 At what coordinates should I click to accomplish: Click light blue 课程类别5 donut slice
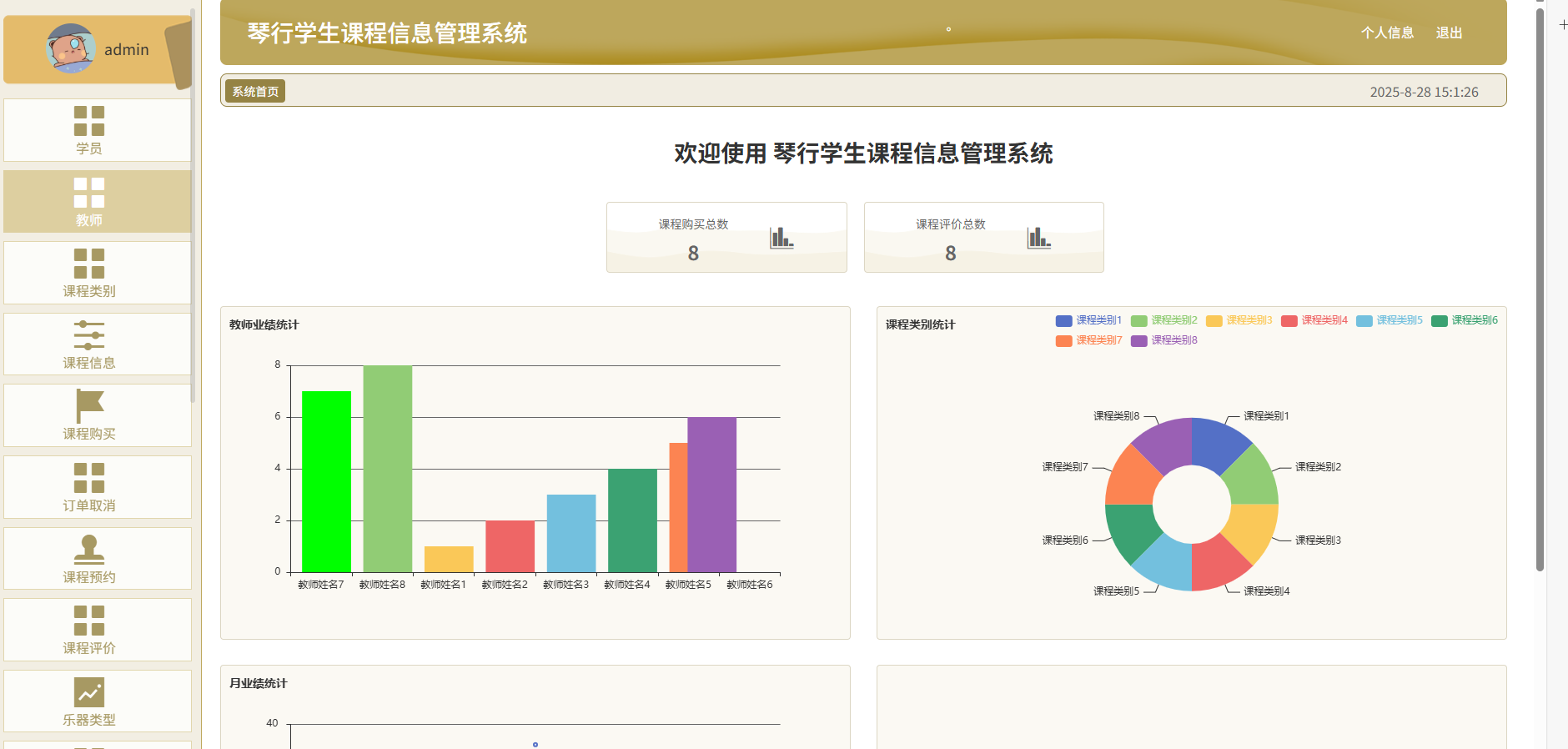pyautogui.click(x=1166, y=566)
